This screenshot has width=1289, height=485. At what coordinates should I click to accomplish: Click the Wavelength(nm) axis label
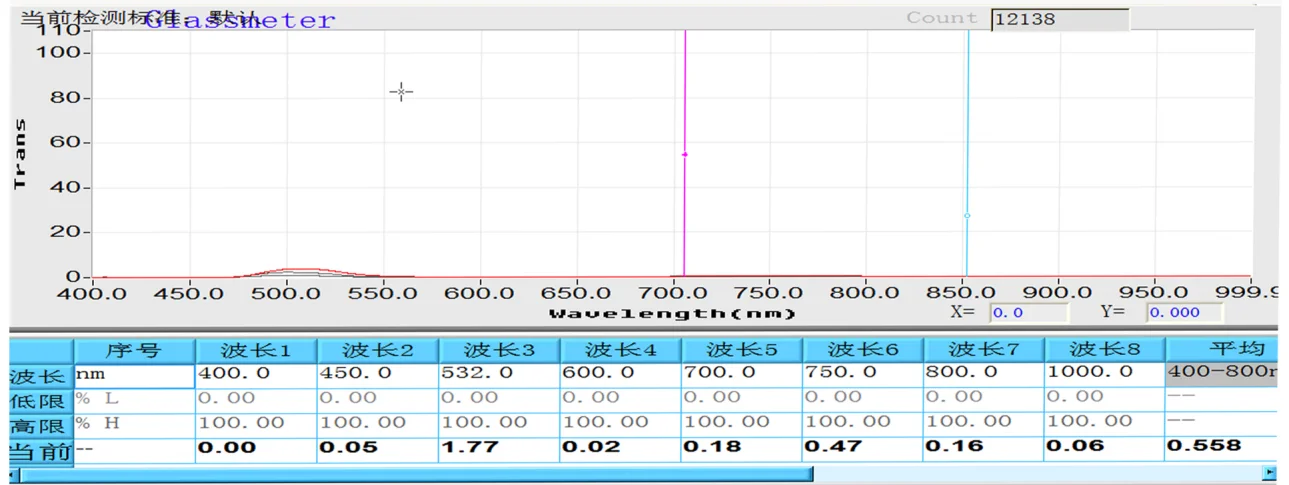point(673,314)
